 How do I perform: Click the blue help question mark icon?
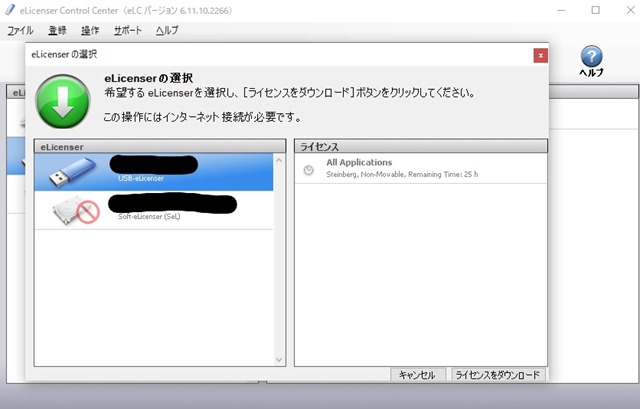point(592,56)
